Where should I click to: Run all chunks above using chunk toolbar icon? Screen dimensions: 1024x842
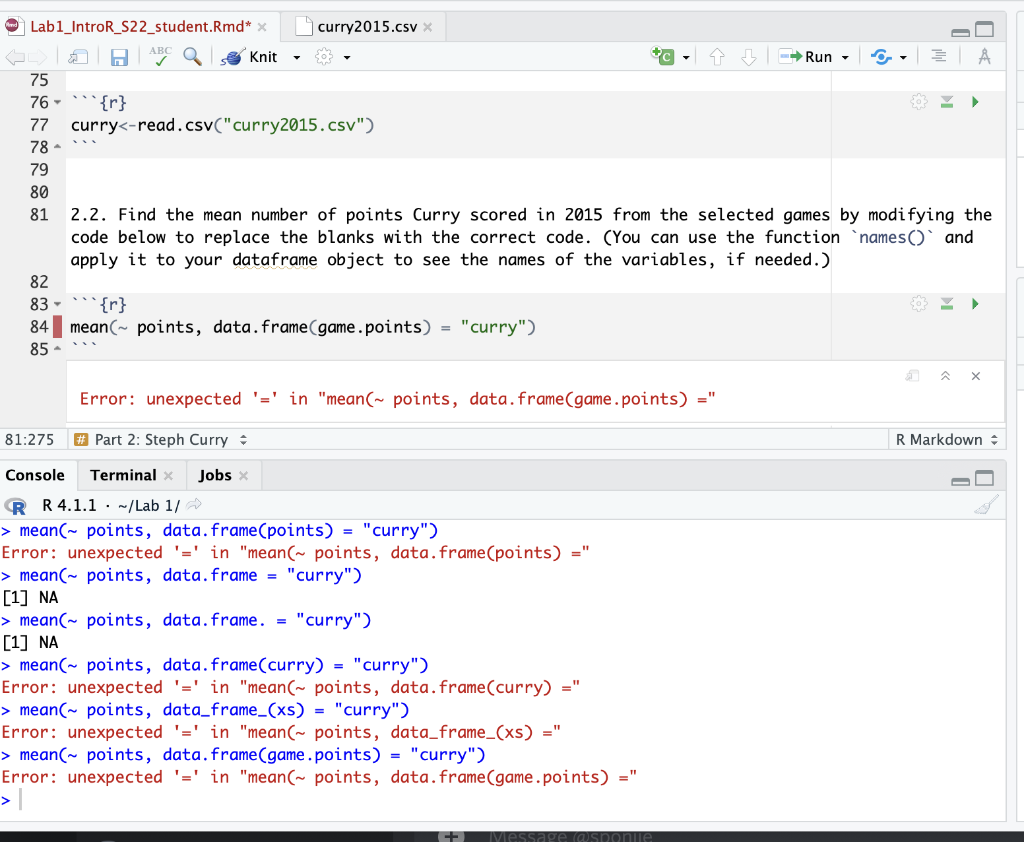coord(947,303)
